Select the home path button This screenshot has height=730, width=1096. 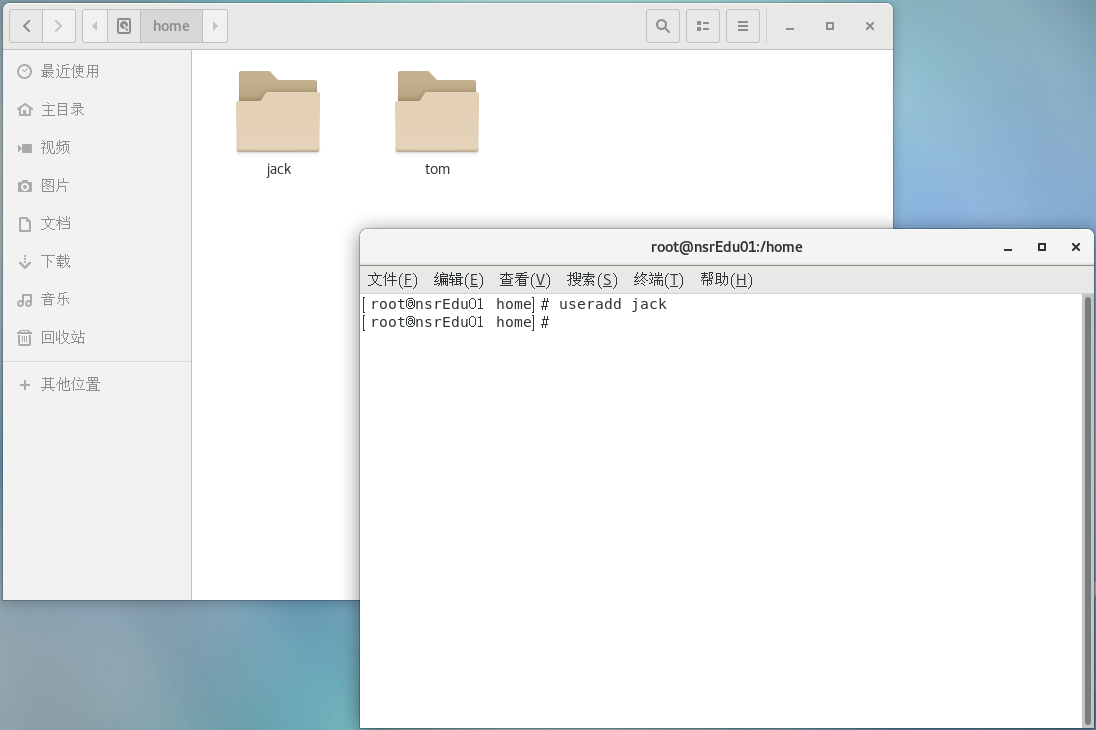171,27
